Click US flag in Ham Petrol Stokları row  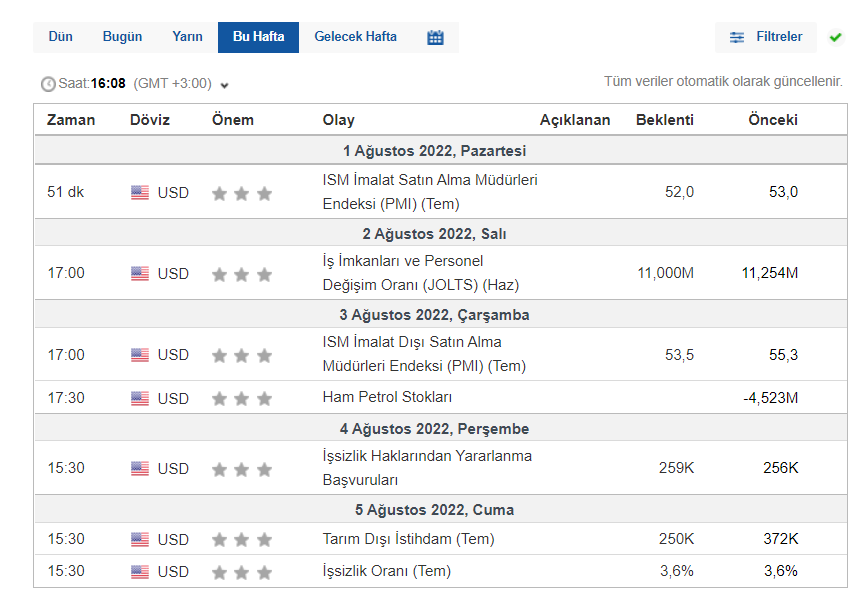(x=140, y=398)
